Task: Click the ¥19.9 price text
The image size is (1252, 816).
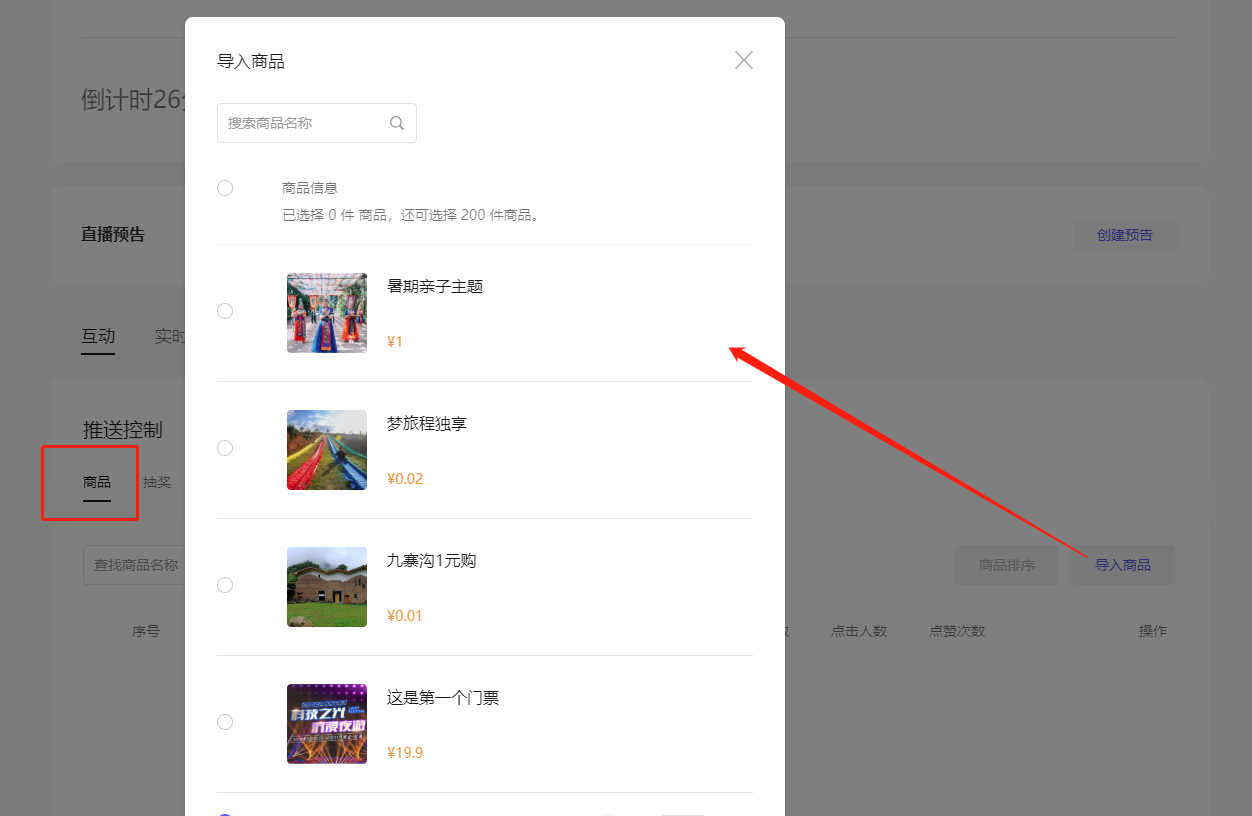Action: click(405, 753)
